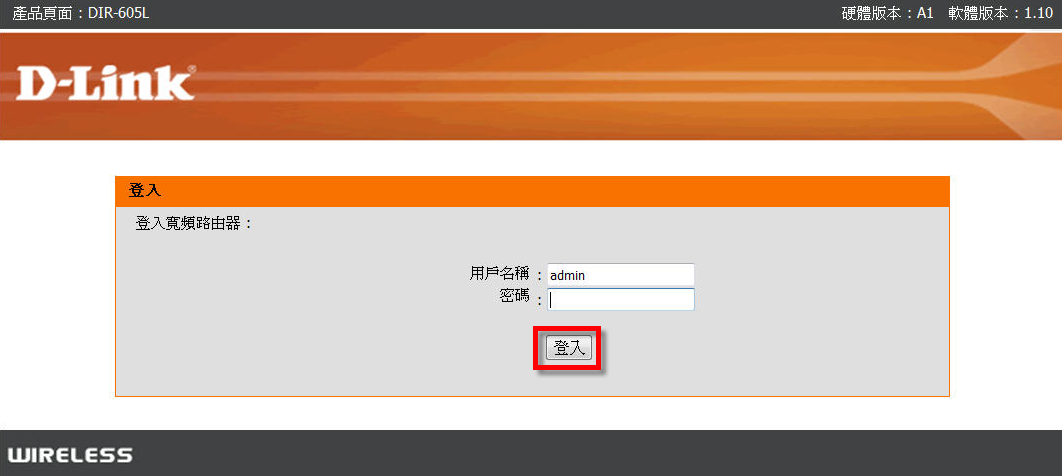The height and width of the screenshot is (476, 1062).
Task: Click the A1 hardware version value
Action: (x=925, y=13)
